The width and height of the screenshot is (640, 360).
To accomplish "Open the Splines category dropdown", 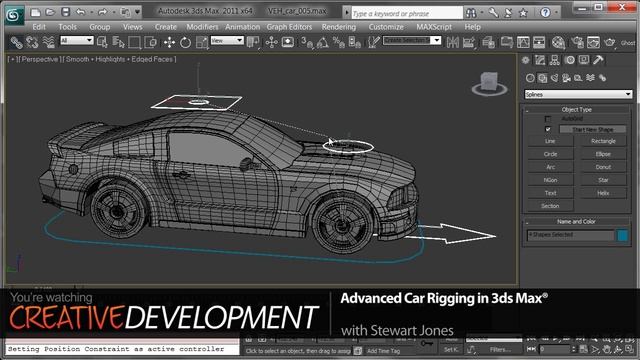I will 578,94.
